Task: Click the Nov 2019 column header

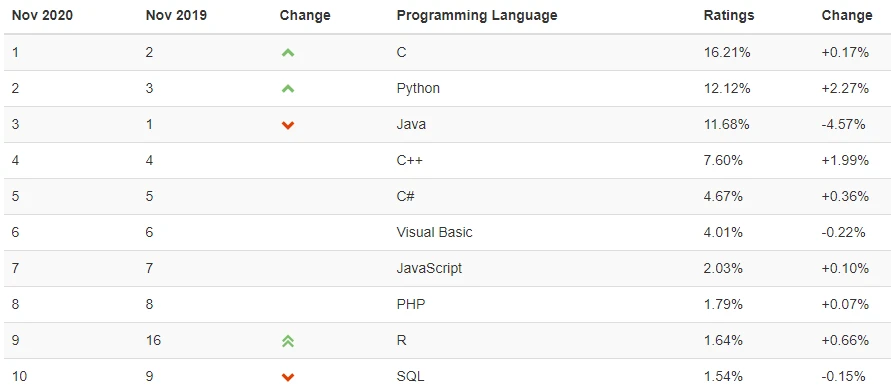Action: (x=176, y=15)
